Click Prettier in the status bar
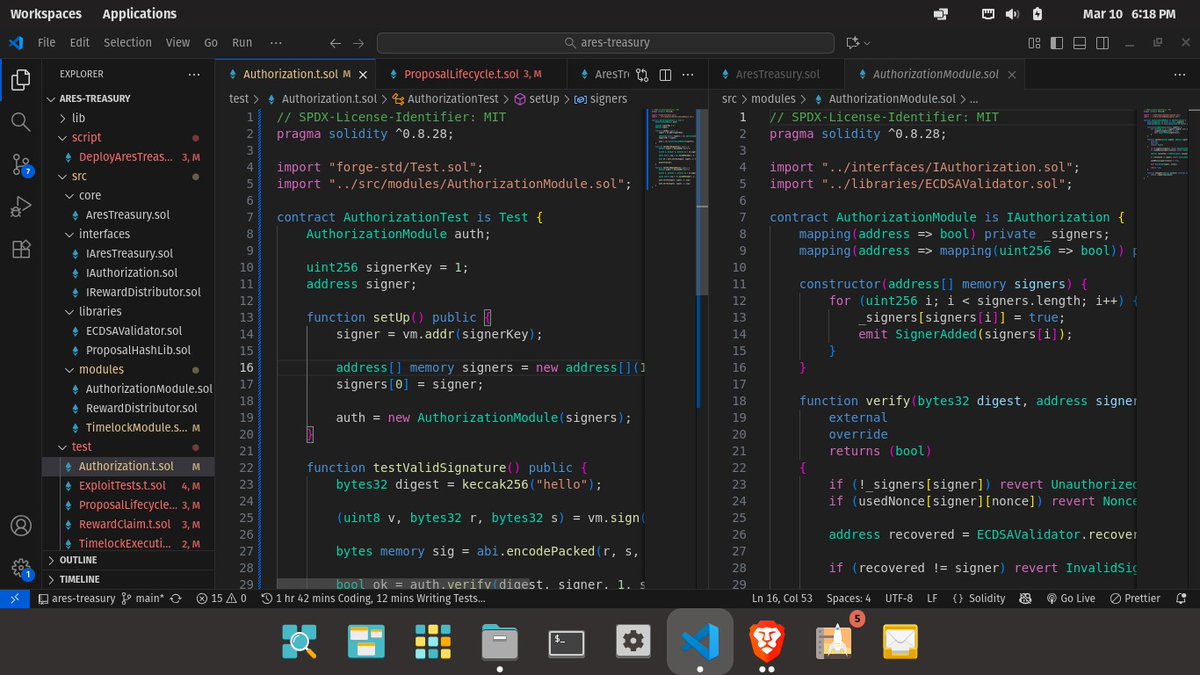1200x675 pixels. click(x=1135, y=598)
